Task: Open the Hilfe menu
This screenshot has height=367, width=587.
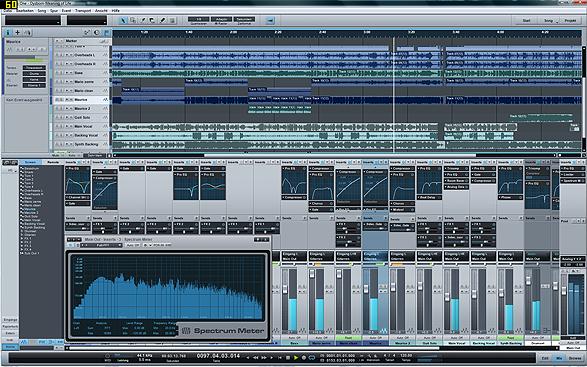Action: coord(116,11)
